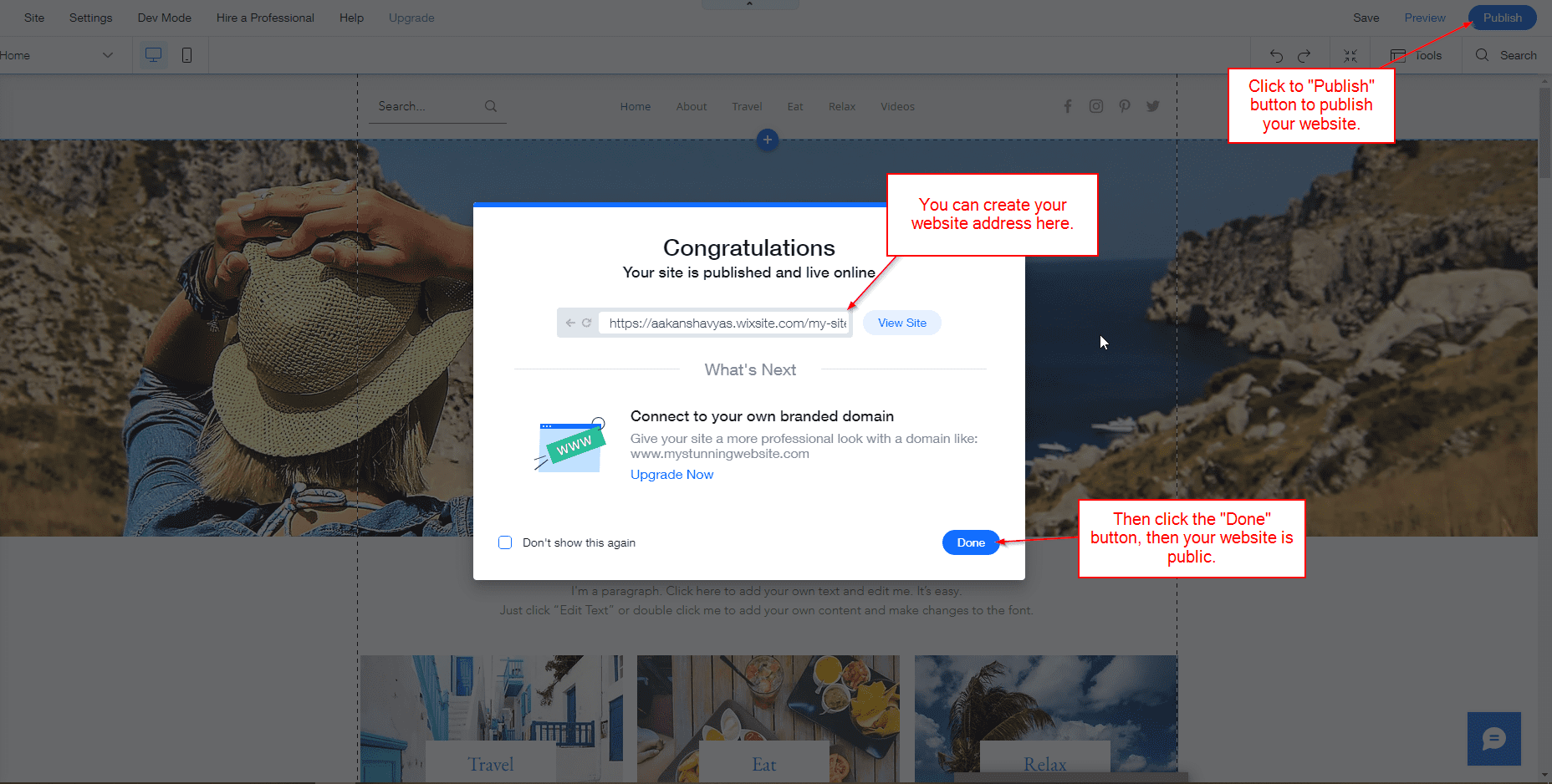Click the published site URL field
The width and height of the screenshot is (1552, 784).
click(724, 323)
